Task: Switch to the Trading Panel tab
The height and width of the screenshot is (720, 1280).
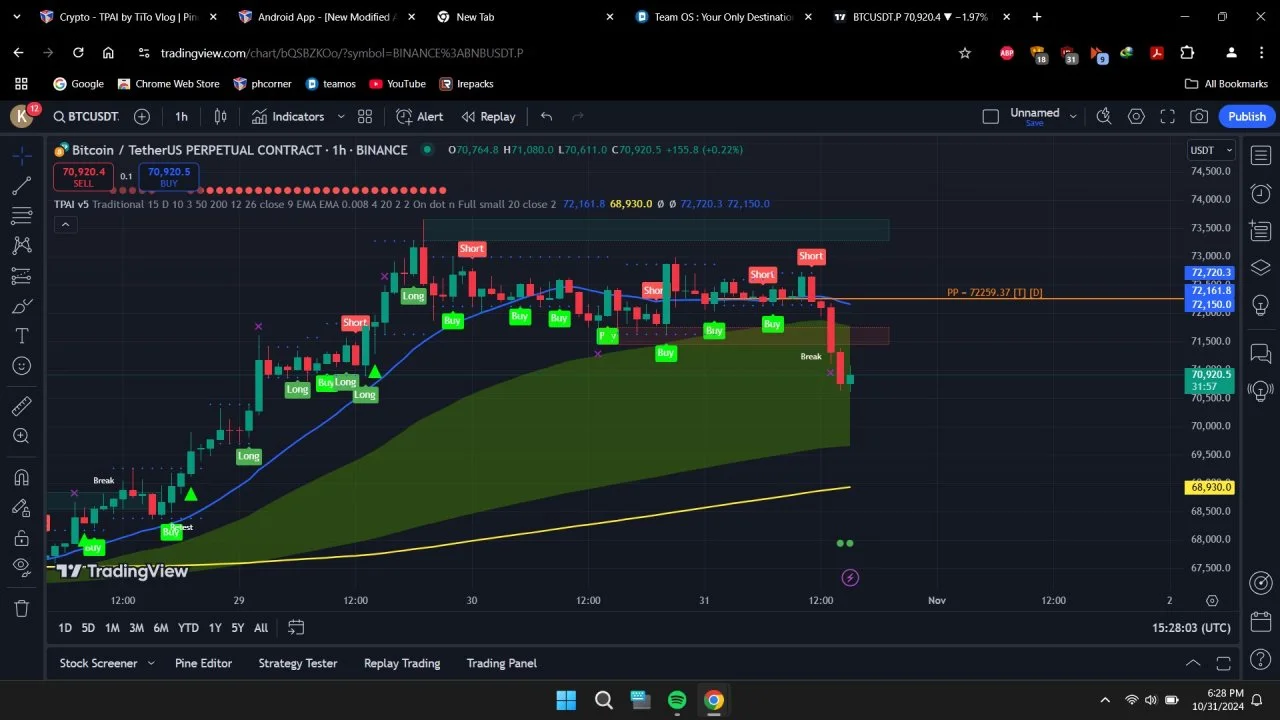Action: tap(501, 663)
